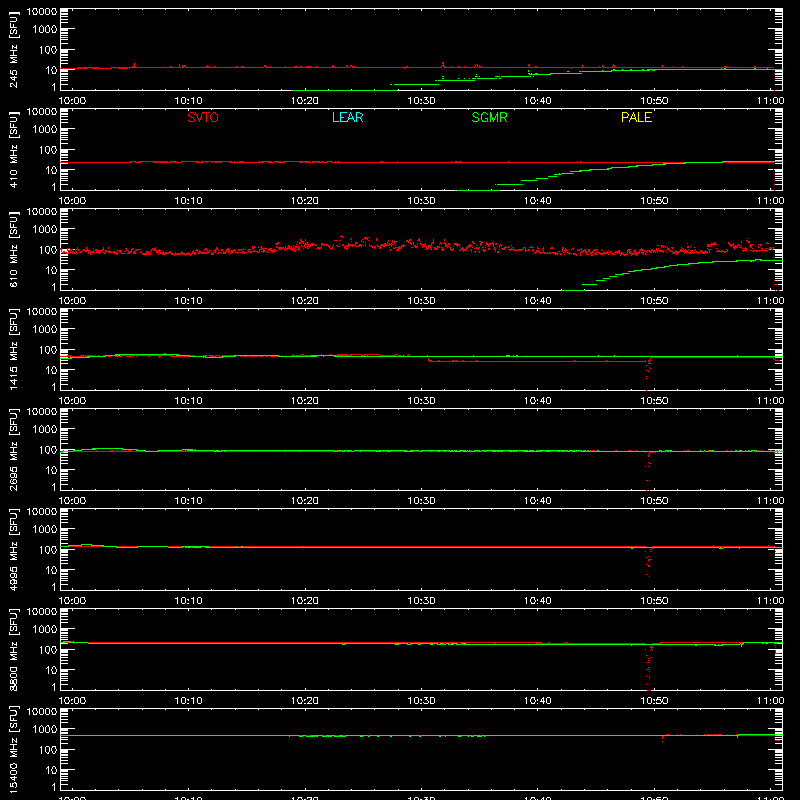Viewport: 800px width, 800px height.
Task: Click the red dropout spike in 8800 MHz plot
Action: (648, 668)
